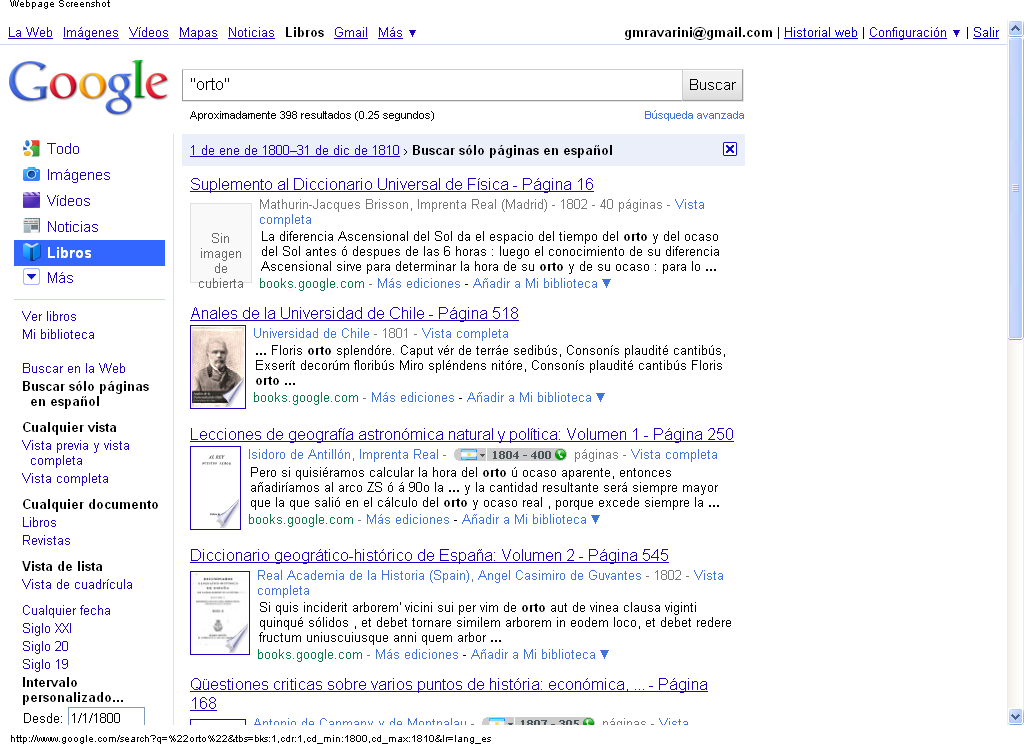Click Salir to sign out

(x=985, y=32)
